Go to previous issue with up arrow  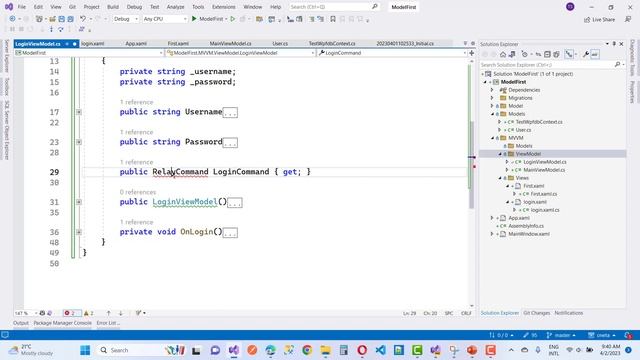point(109,313)
